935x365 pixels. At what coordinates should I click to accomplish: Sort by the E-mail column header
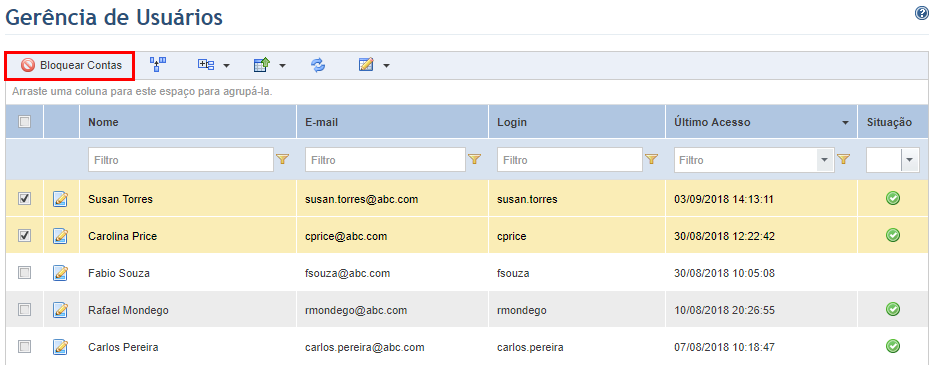click(x=392, y=122)
